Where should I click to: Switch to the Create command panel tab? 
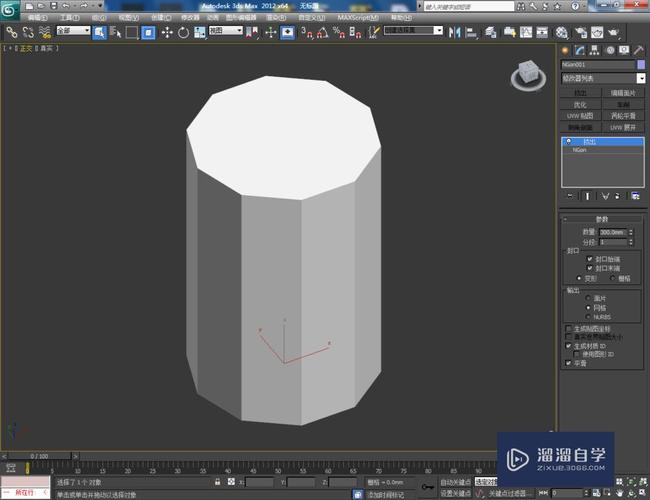point(565,51)
